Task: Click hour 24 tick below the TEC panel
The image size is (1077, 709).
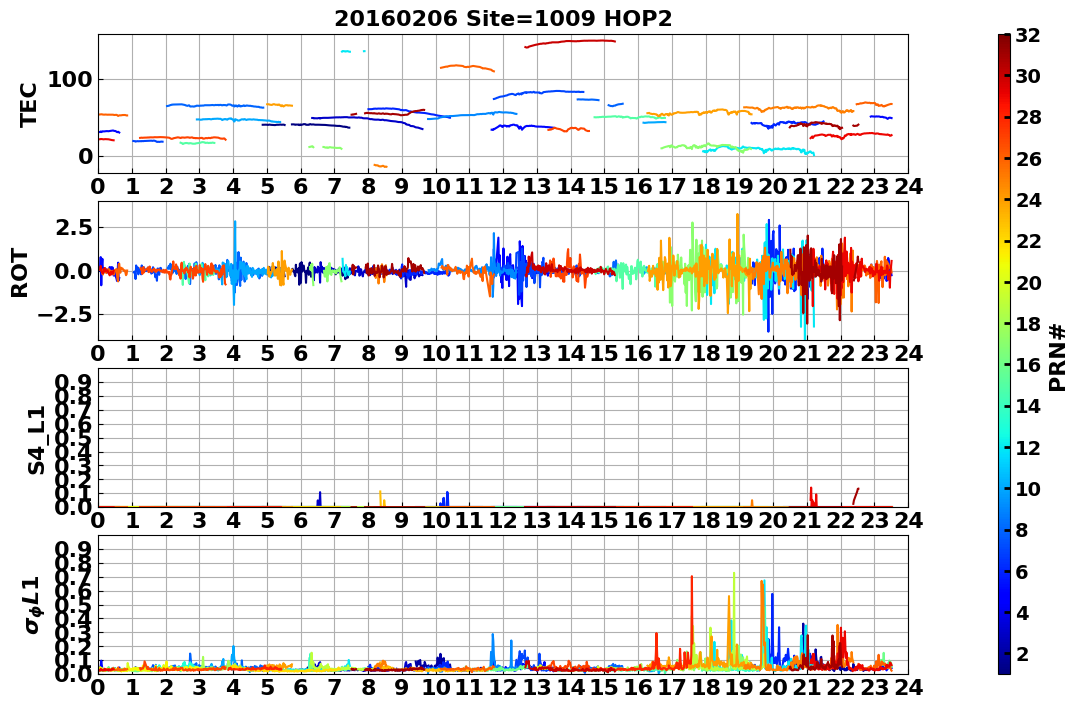Action: (908, 186)
